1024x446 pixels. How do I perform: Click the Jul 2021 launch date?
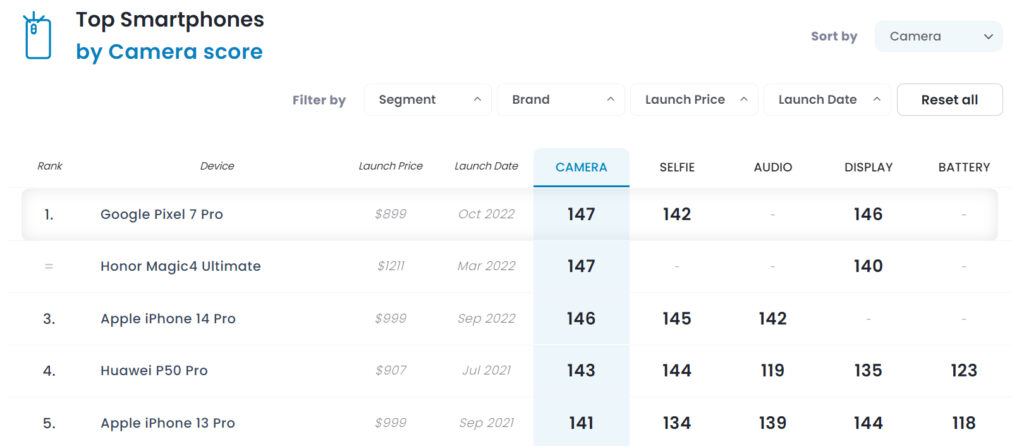[487, 371]
